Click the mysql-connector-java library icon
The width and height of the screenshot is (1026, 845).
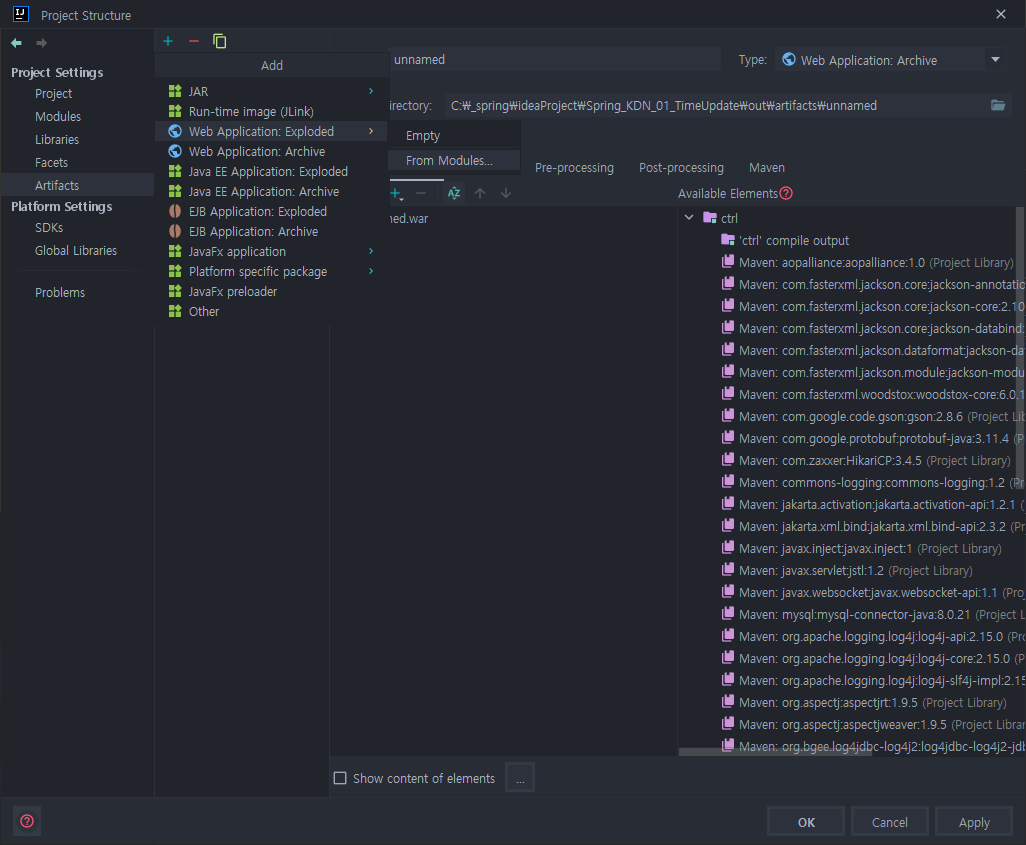point(728,614)
